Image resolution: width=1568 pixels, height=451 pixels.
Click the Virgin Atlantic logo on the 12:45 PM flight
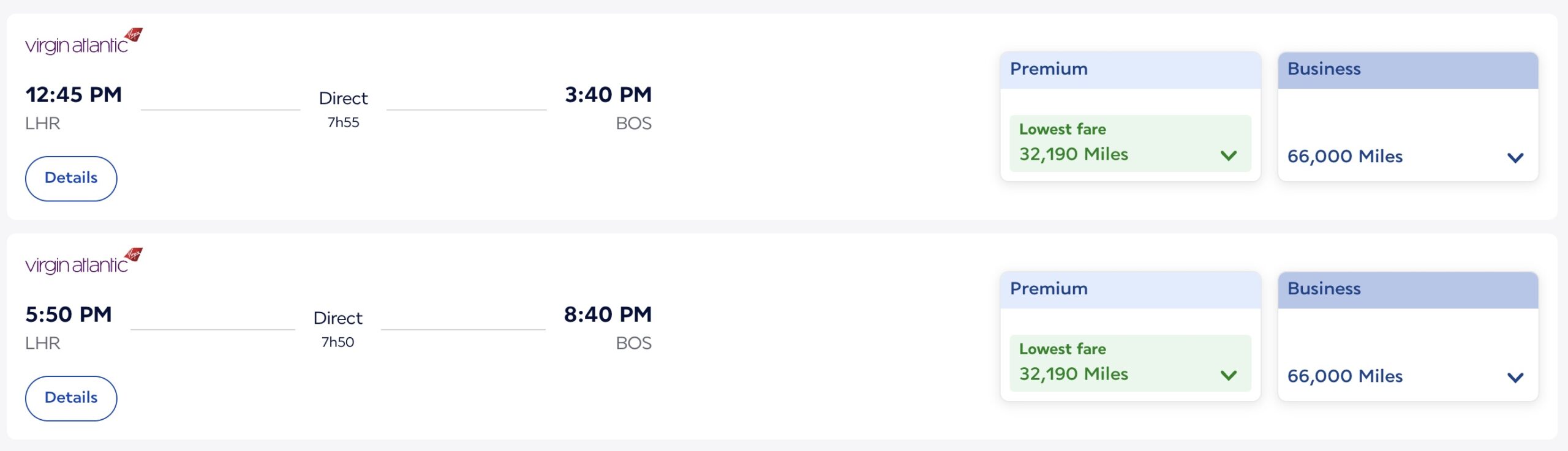pyautogui.click(x=83, y=42)
